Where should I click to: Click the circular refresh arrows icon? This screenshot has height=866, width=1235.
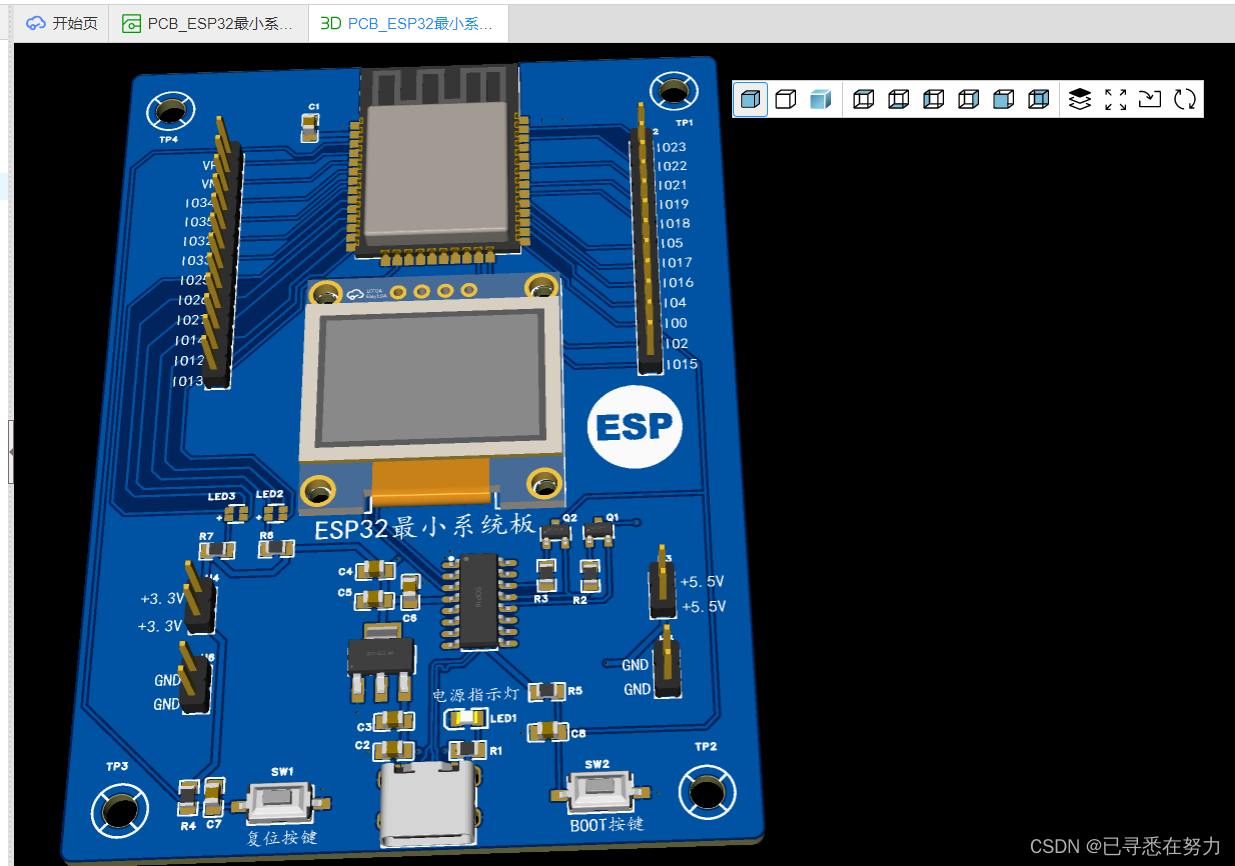pyautogui.click(x=1185, y=99)
